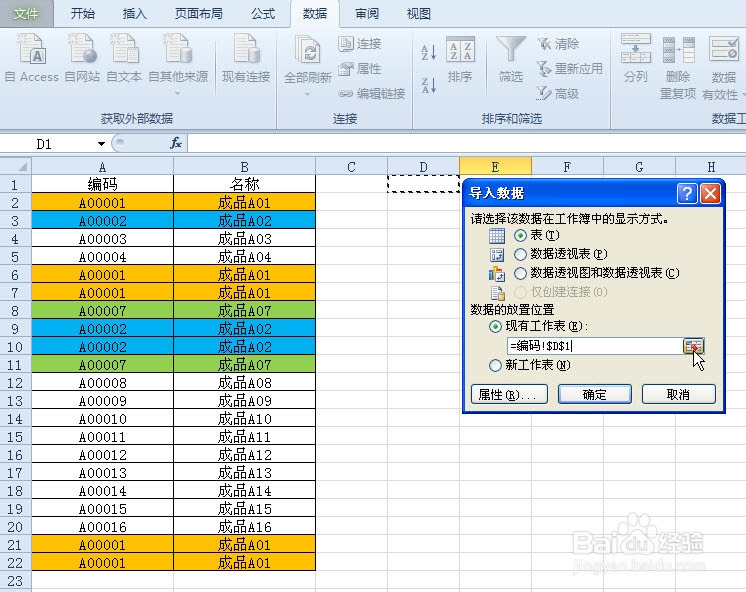Select cell A00003 in row 4
746x592 pixels.
pyautogui.click(x=102, y=238)
